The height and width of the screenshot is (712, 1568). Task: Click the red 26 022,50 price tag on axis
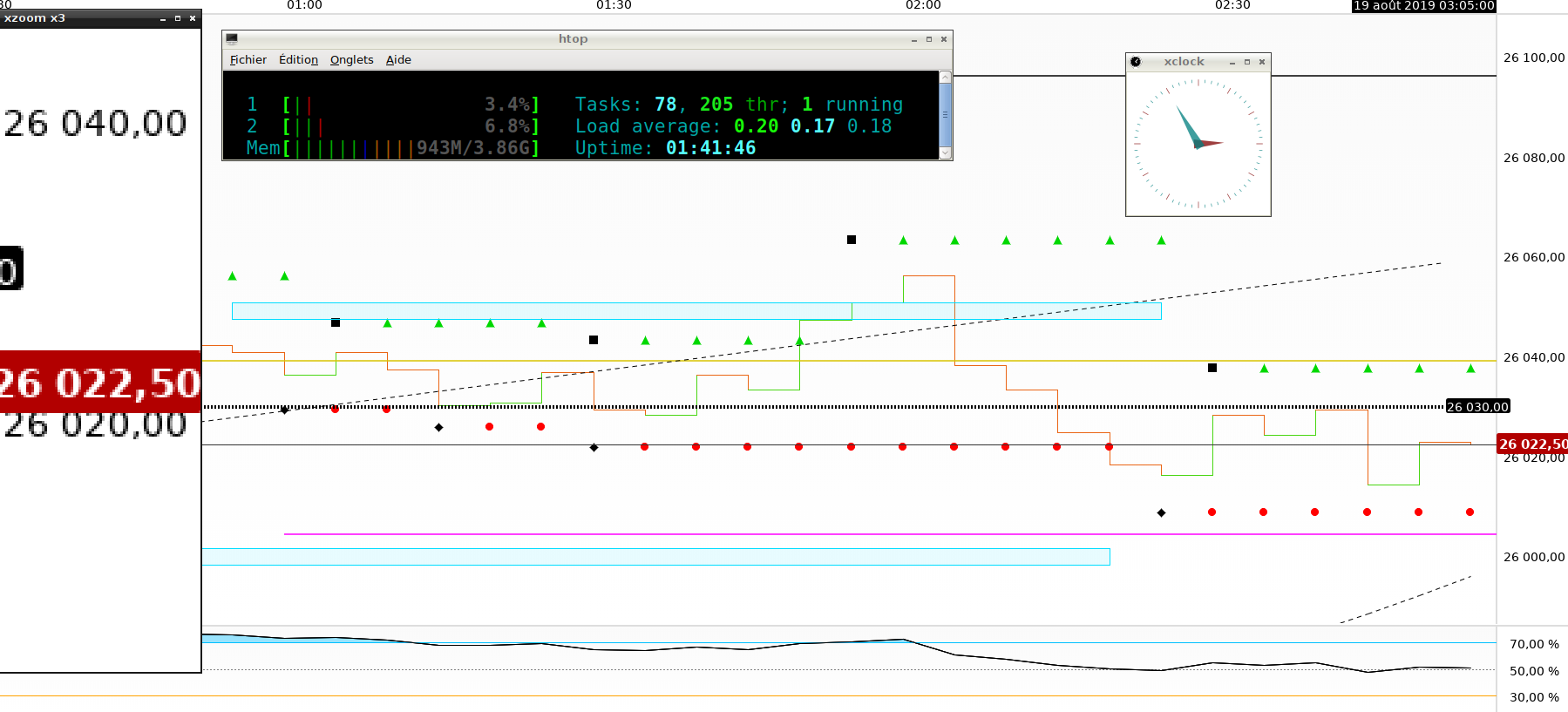click(x=1532, y=444)
